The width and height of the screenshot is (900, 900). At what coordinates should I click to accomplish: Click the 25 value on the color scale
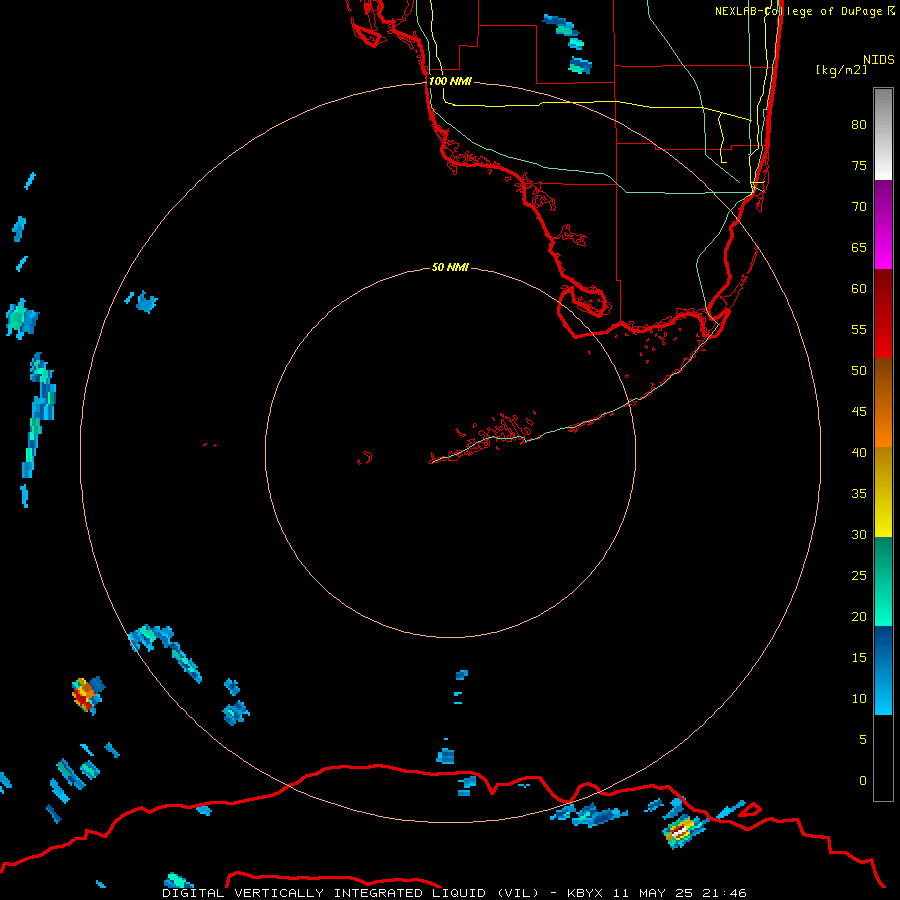859,576
